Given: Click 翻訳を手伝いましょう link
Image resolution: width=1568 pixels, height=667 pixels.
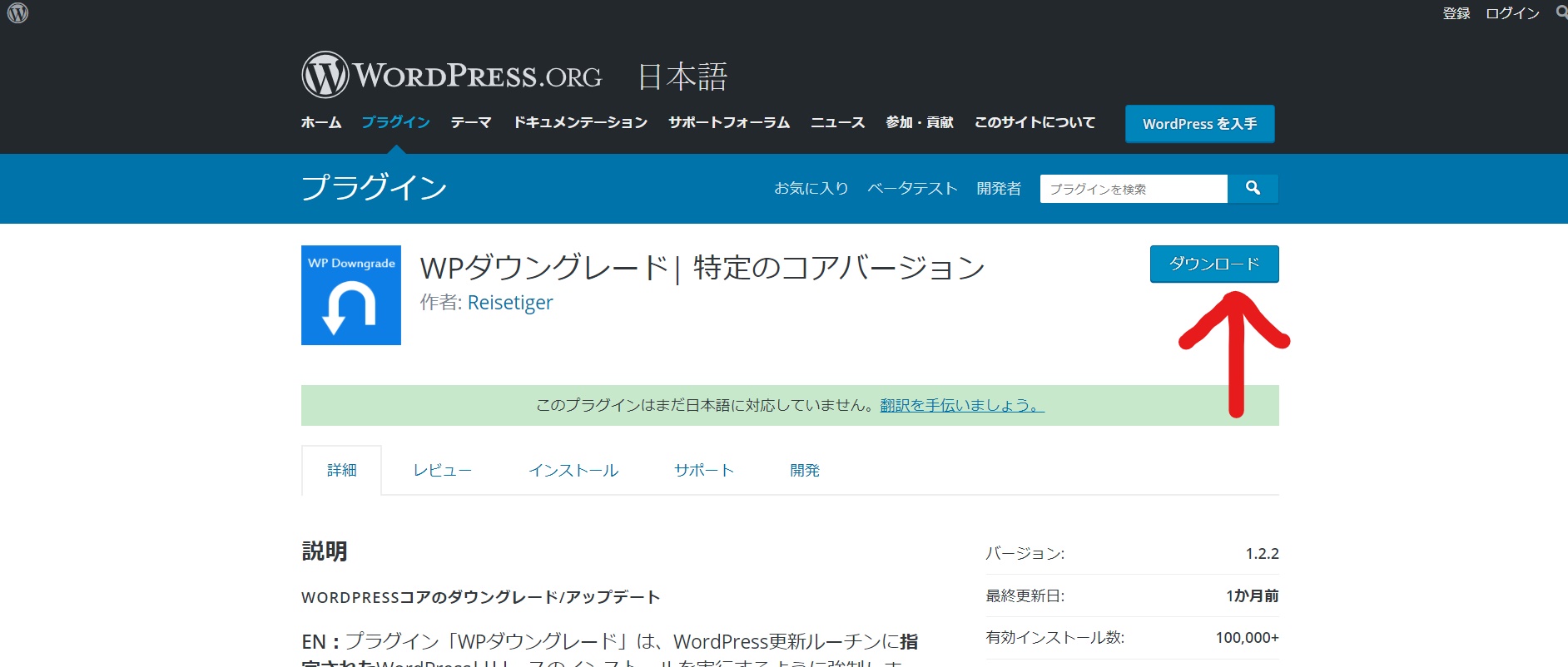Looking at the screenshot, I should click(962, 405).
